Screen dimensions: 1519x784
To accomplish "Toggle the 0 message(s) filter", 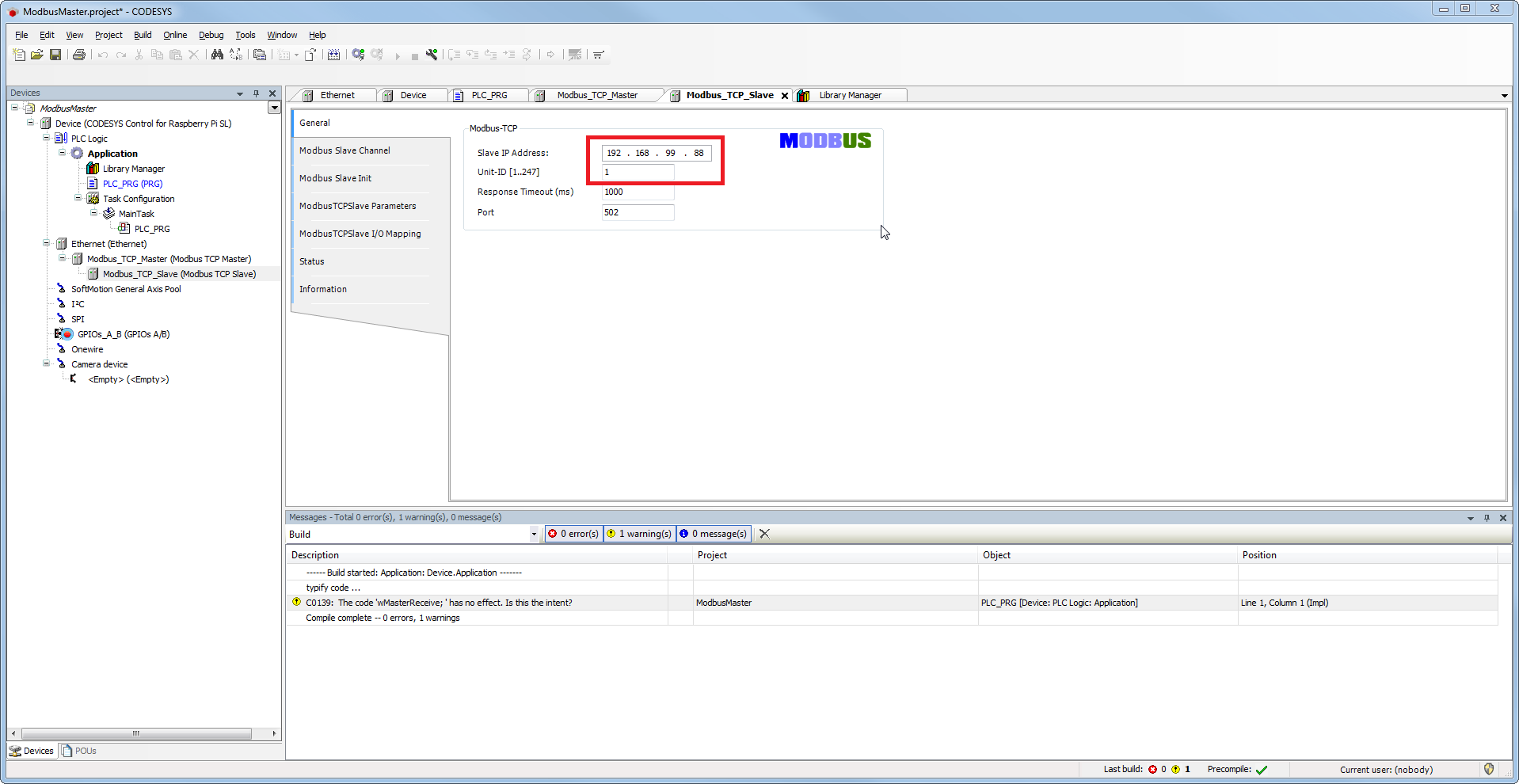I will point(714,534).
